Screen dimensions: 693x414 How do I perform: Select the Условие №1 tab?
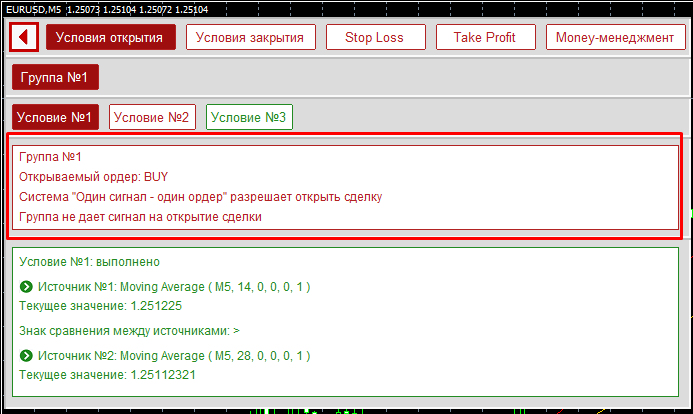[x=55, y=117]
